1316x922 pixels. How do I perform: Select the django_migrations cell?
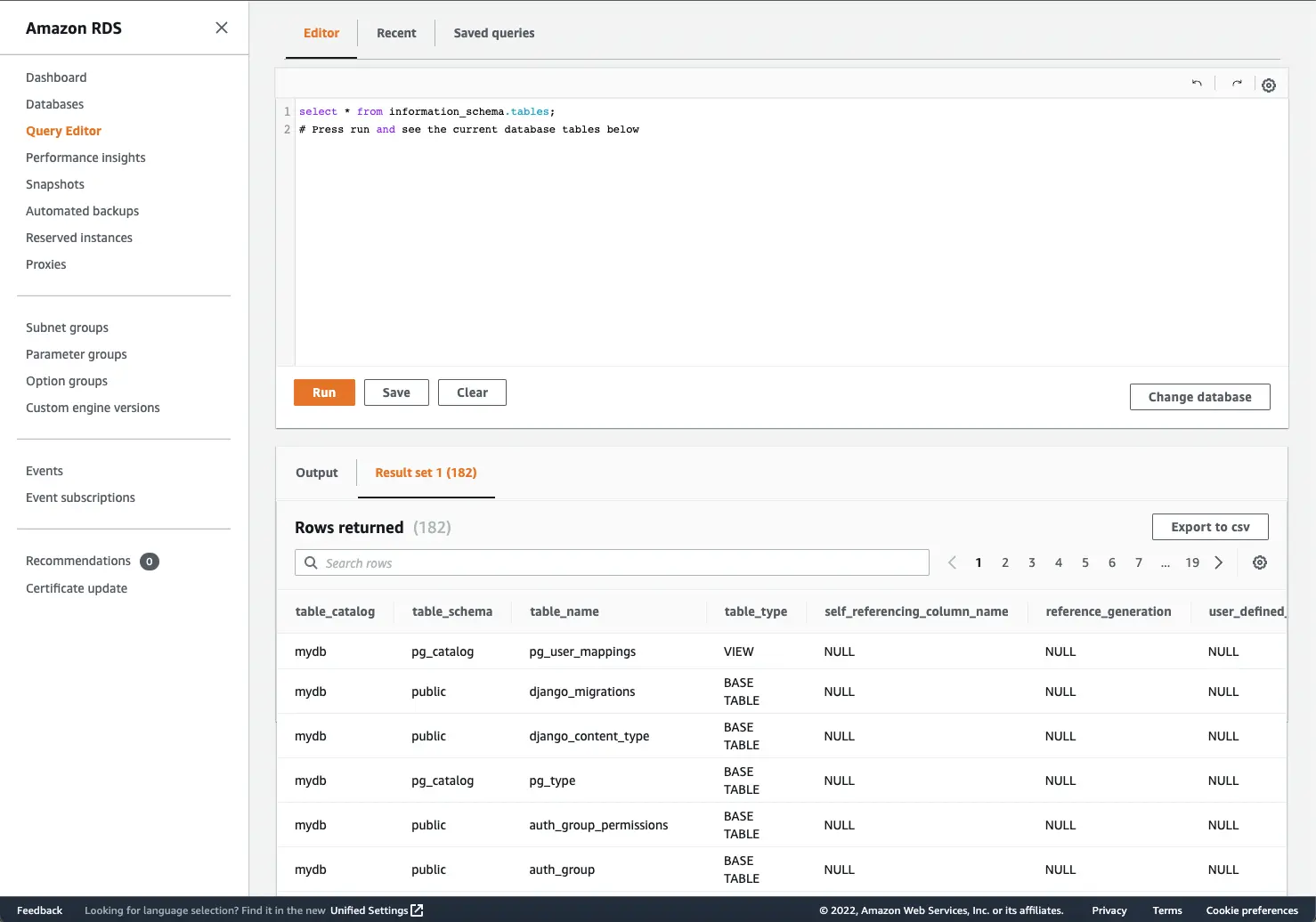point(582,691)
